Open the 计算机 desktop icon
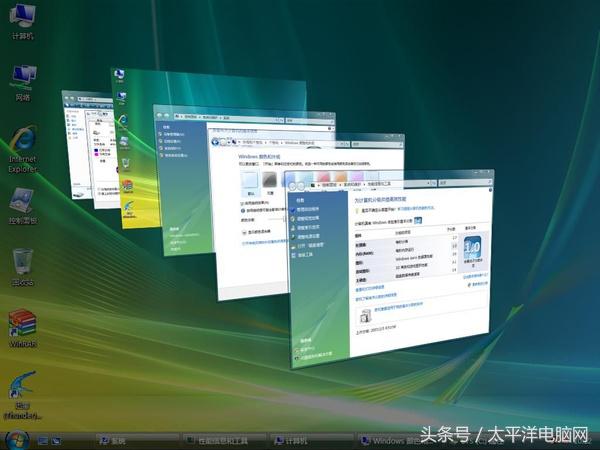 click(22, 21)
